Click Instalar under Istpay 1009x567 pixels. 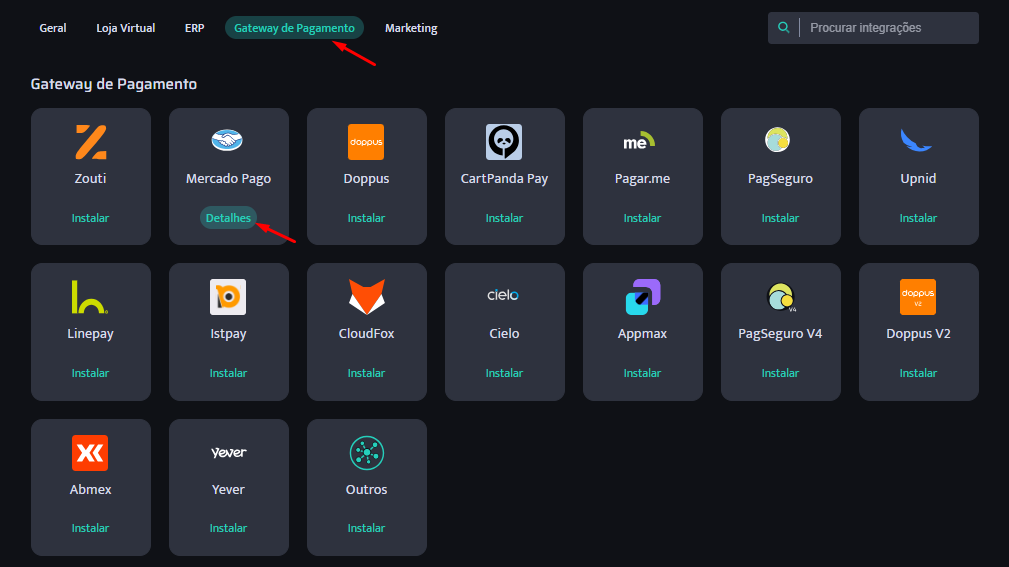click(228, 373)
